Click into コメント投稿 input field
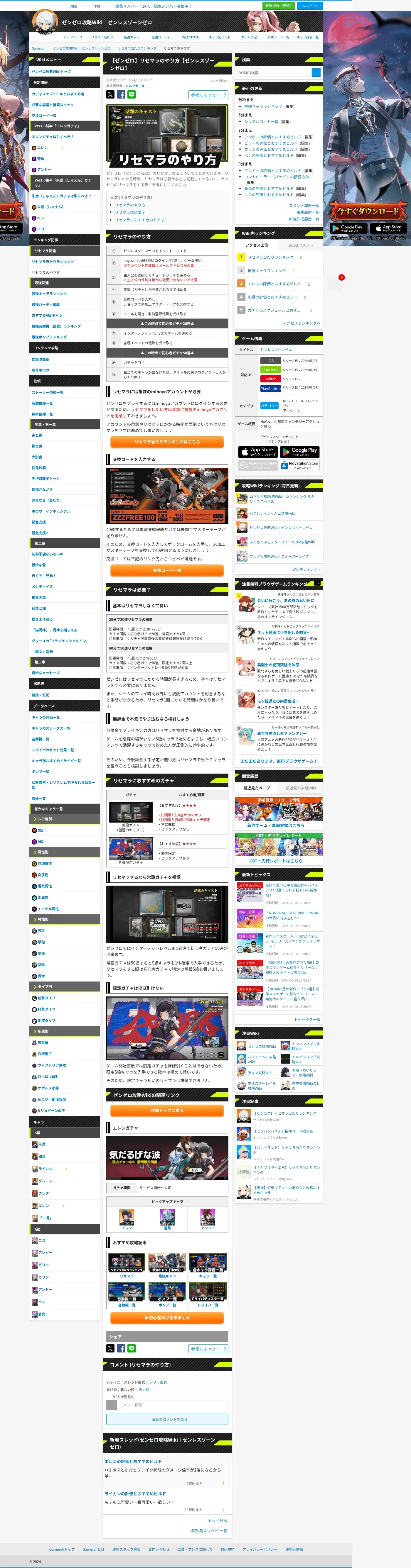This screenshot has width=411, height=1568. 173,1405
